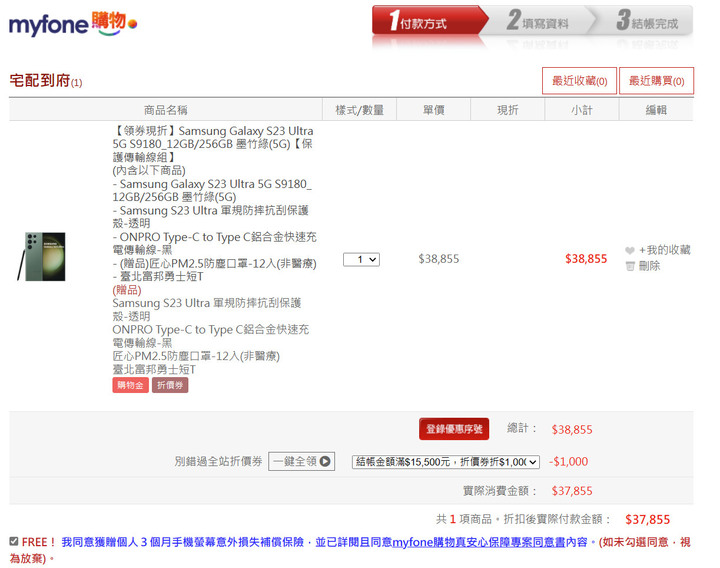Screen dimensions: 720x568
Task: Click the 一鍵全領 coupon button
Action: point(301,461)
